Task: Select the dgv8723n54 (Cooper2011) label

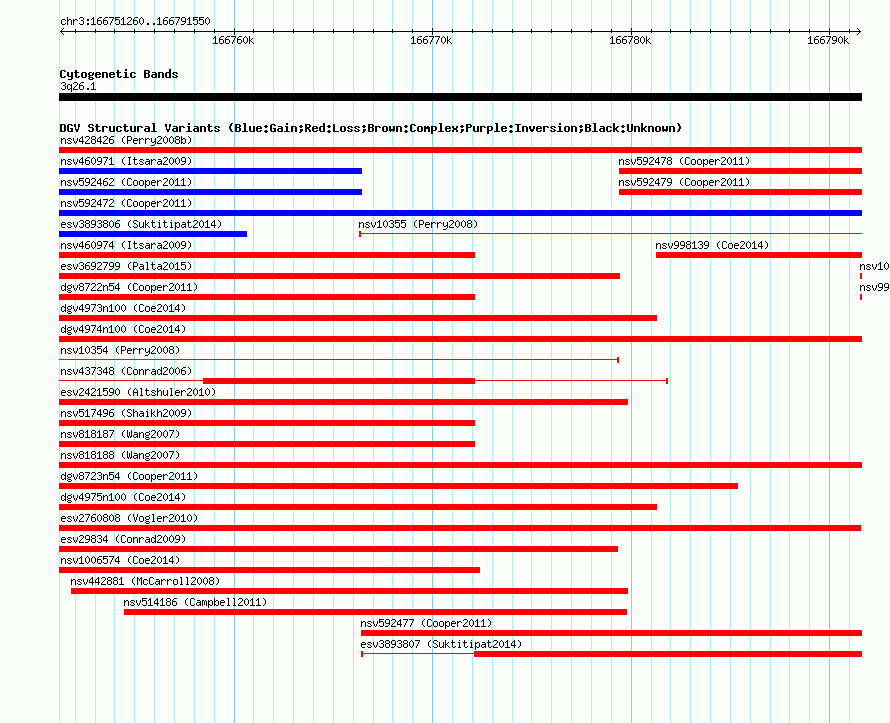Action: 129,476
